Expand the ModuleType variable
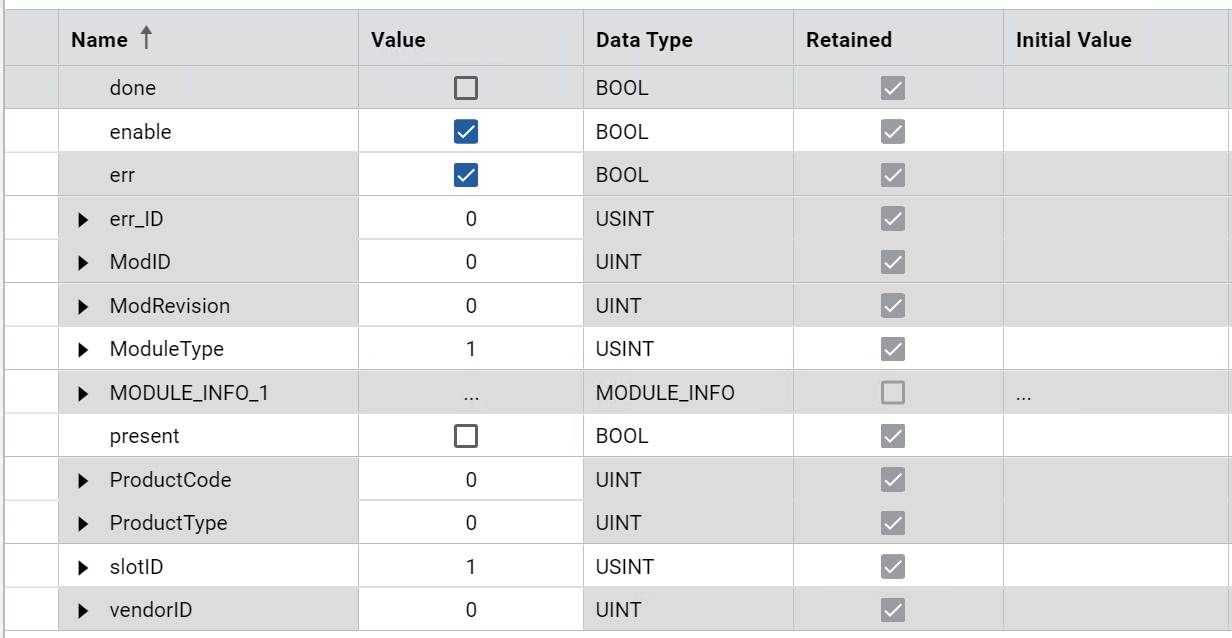The image size is (1232, 638). tap(84, 350)
